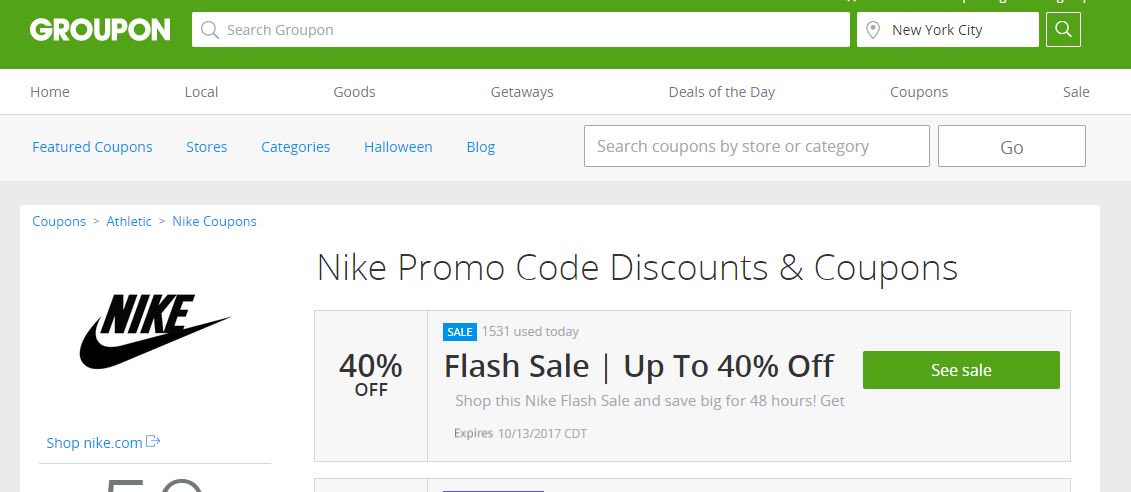
Task: Open the Categories coupons tab
Action: point(295,147)
